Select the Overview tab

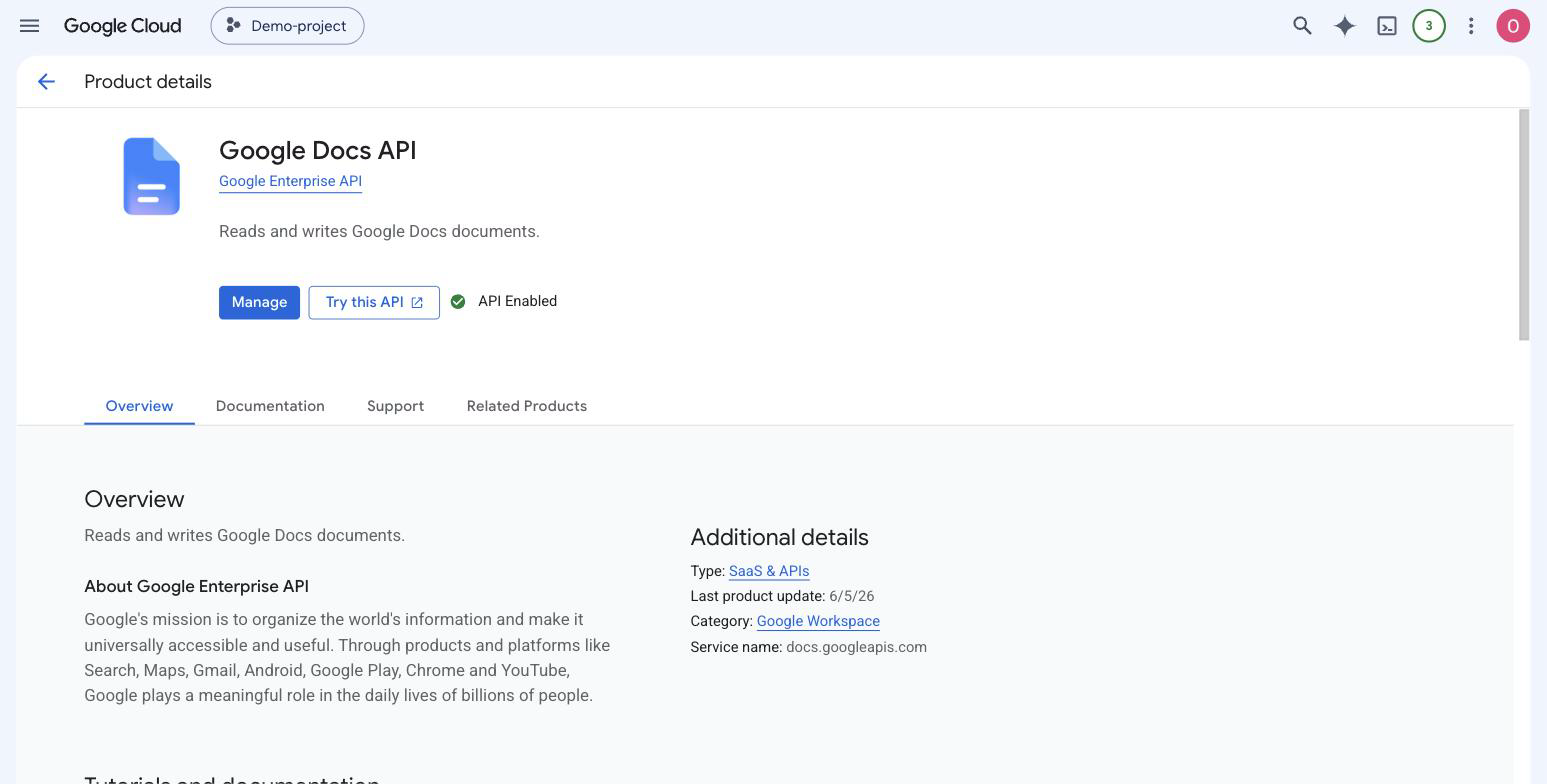(x=139, y=406)
